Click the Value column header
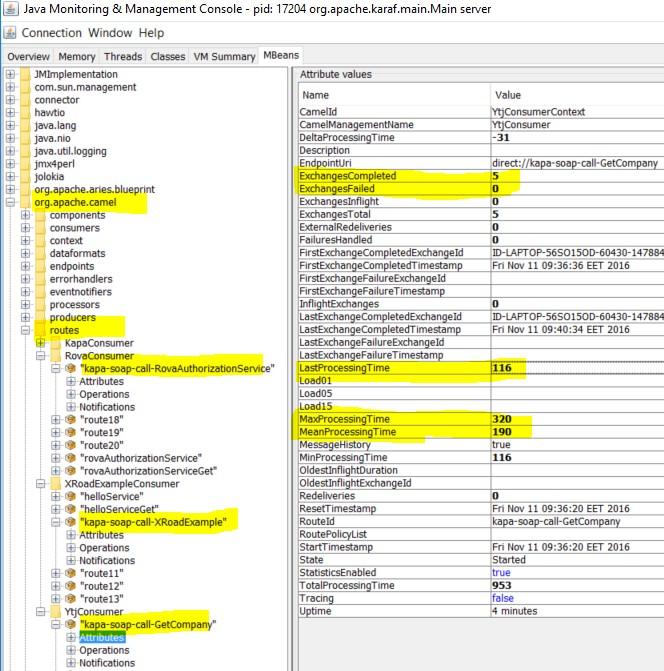The width and height of the screenshot is (664, 671). click(x=577, y=95)
